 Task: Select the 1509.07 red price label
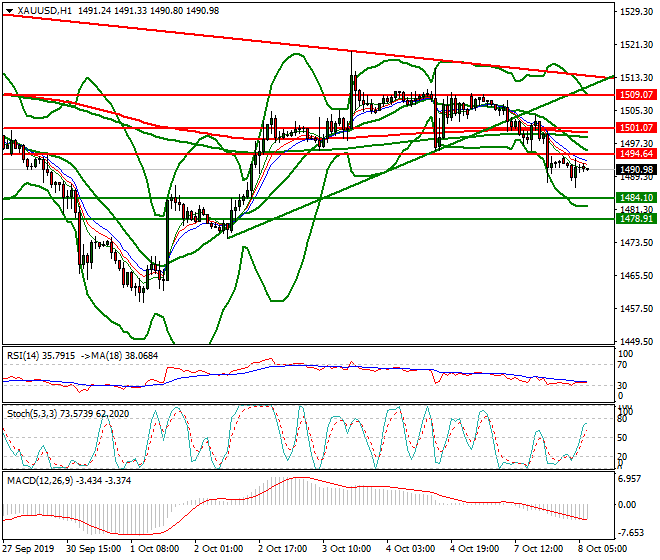(x=636, y=95)
